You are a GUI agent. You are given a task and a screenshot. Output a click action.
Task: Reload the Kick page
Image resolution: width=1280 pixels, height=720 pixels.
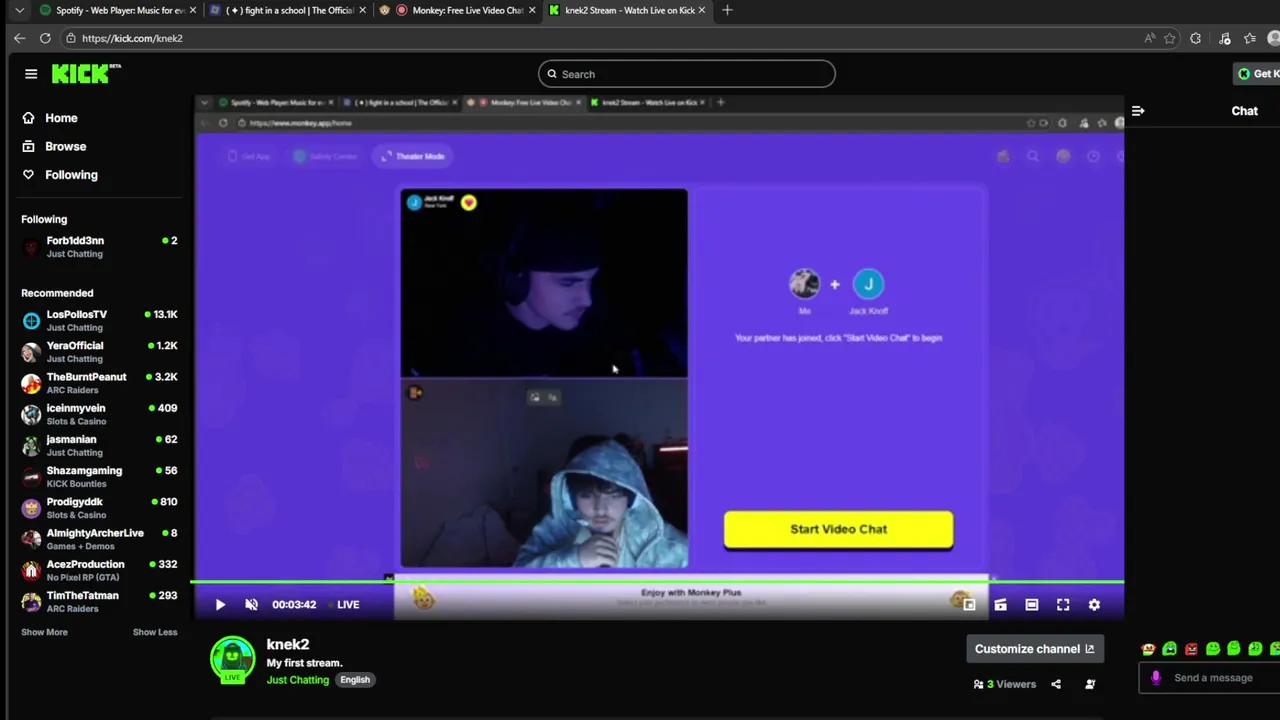coord(45,38)
